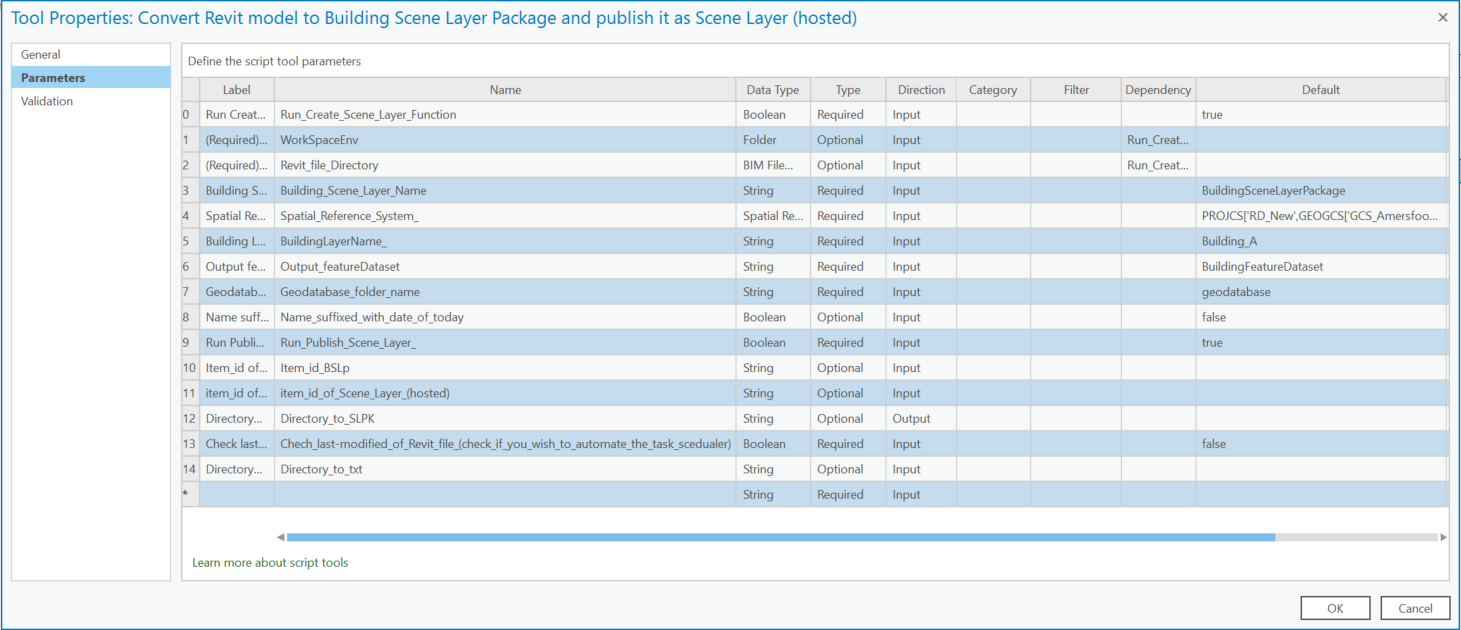Click the new row asterisk header
The image size is (1461, 630).
pos(190,495)
